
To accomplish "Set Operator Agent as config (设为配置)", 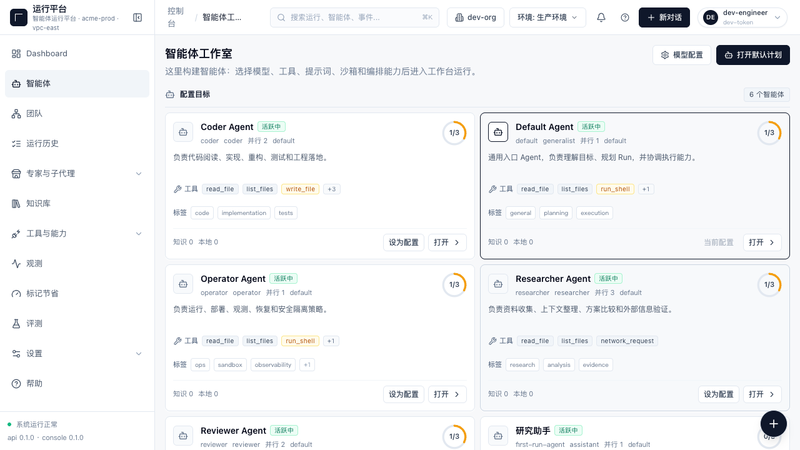I will coord(404,394).
